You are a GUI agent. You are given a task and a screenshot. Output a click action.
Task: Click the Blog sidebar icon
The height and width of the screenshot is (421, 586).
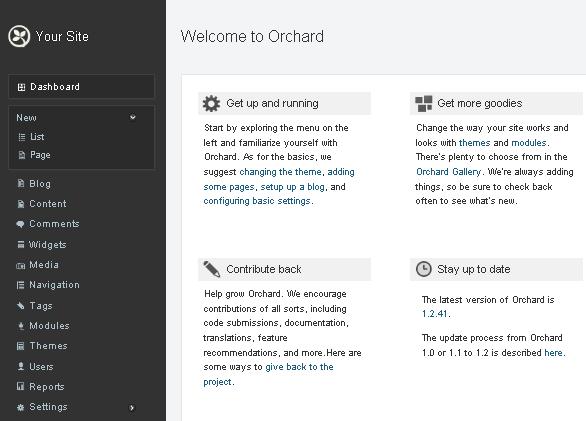tap(21, 184)
